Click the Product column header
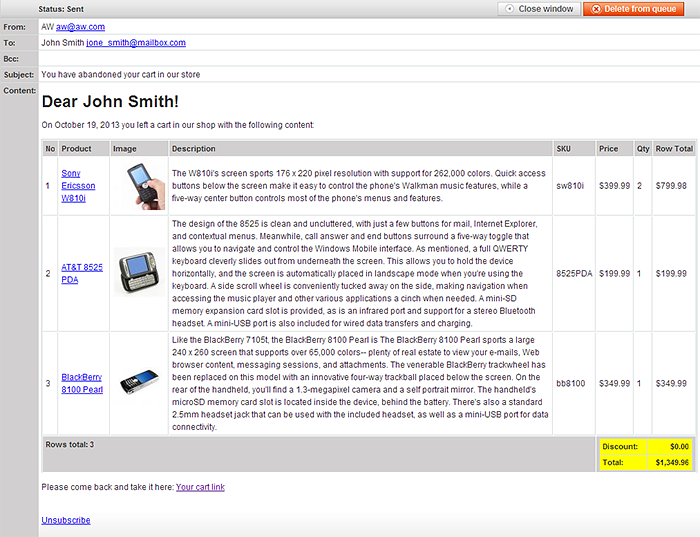The height and width of the screenshot is (537, 700). [83, 149]
